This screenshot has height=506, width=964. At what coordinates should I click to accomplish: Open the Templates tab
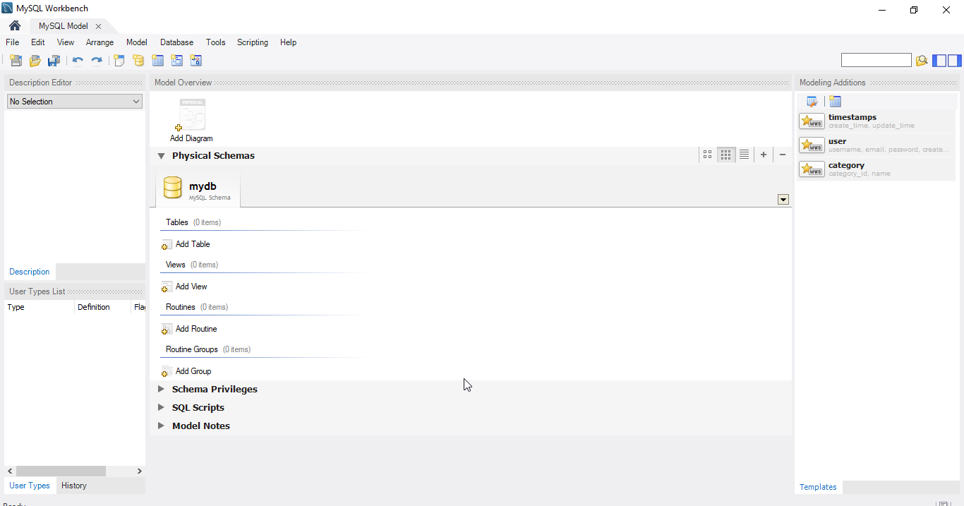click(x=818, y=487)
